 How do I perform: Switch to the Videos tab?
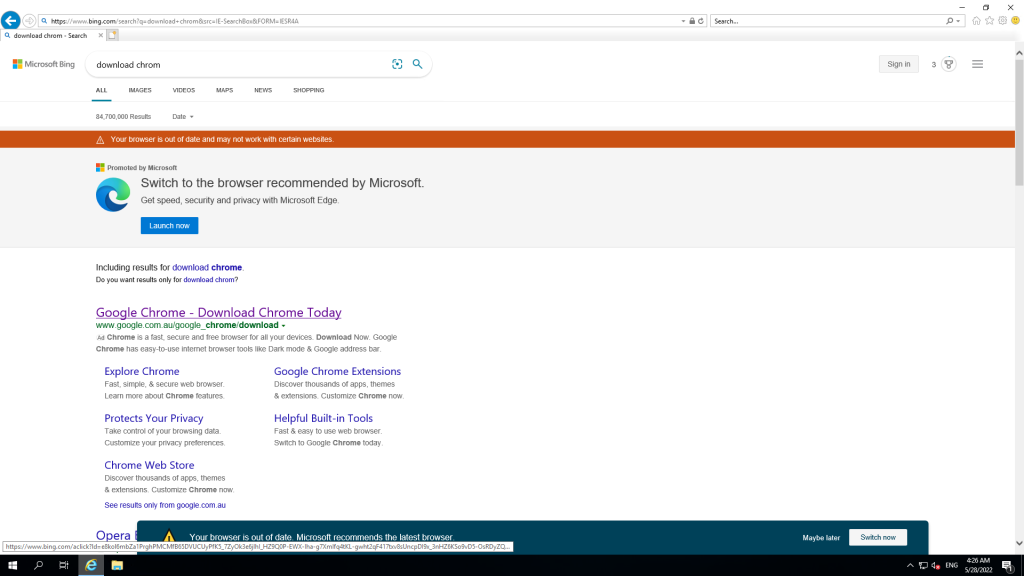pos(183,90)
